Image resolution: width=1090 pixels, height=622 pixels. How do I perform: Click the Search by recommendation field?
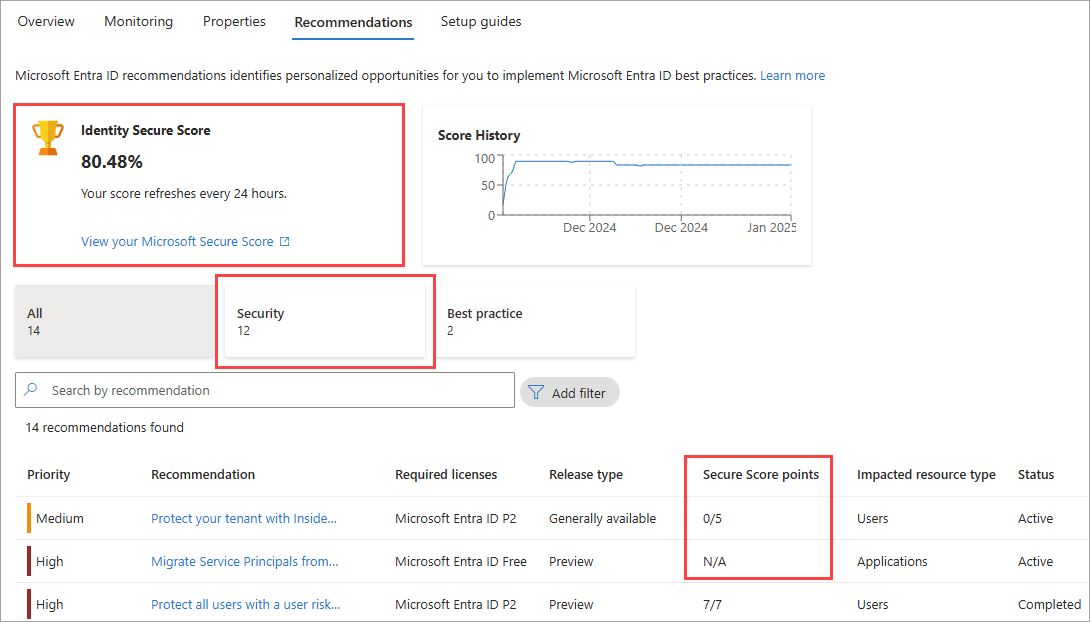[270, 390]
